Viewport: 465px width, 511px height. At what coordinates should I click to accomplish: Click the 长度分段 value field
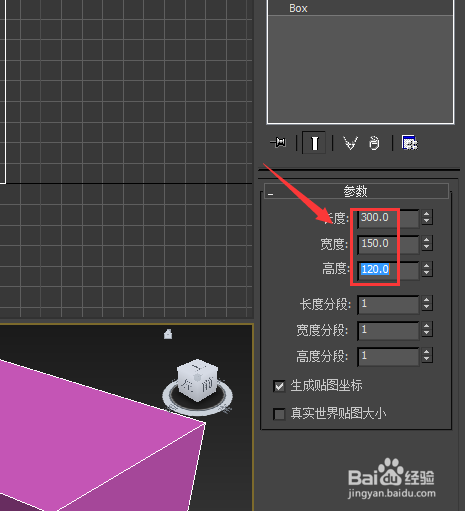388,304
